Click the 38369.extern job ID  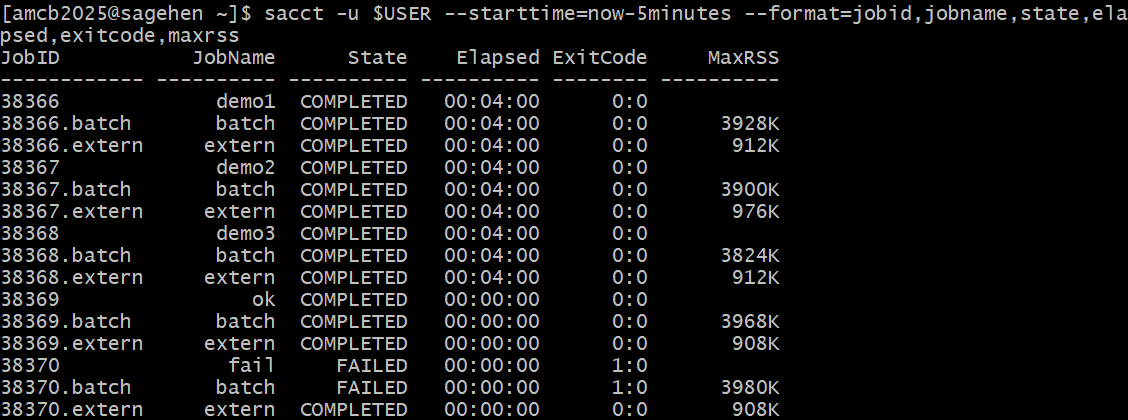point(71,343)
